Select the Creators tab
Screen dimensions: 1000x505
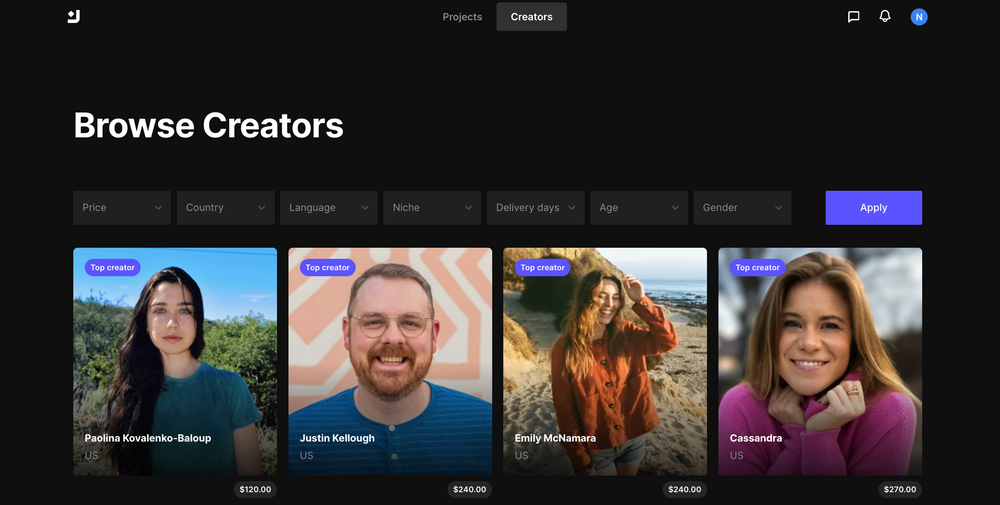[x=532, y=17]
